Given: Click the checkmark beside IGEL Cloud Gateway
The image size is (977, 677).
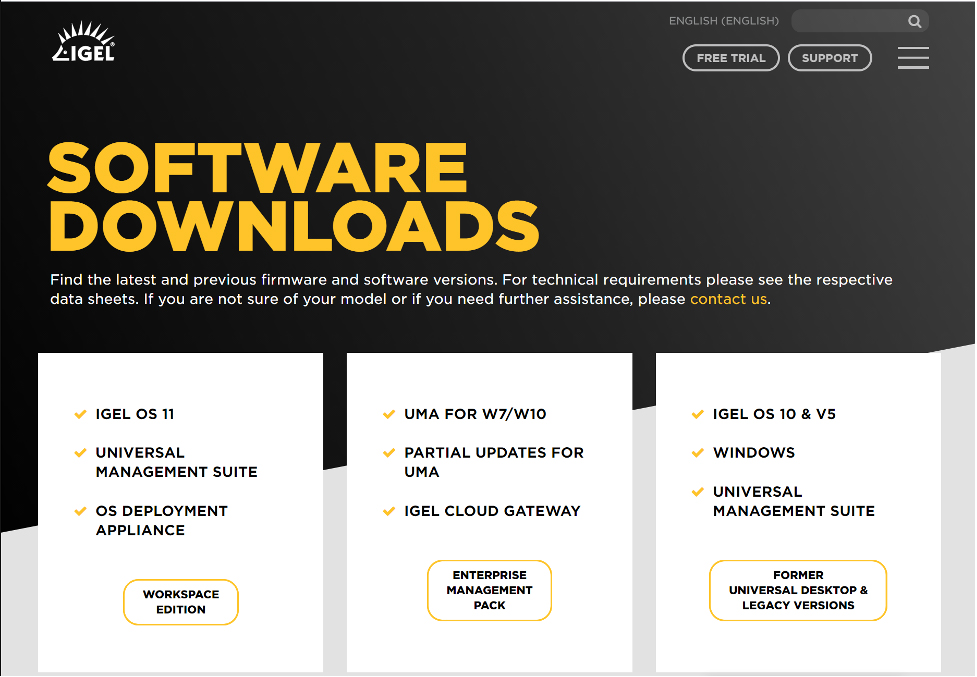Looking at the screenshot, I should [x=389, y=511].
